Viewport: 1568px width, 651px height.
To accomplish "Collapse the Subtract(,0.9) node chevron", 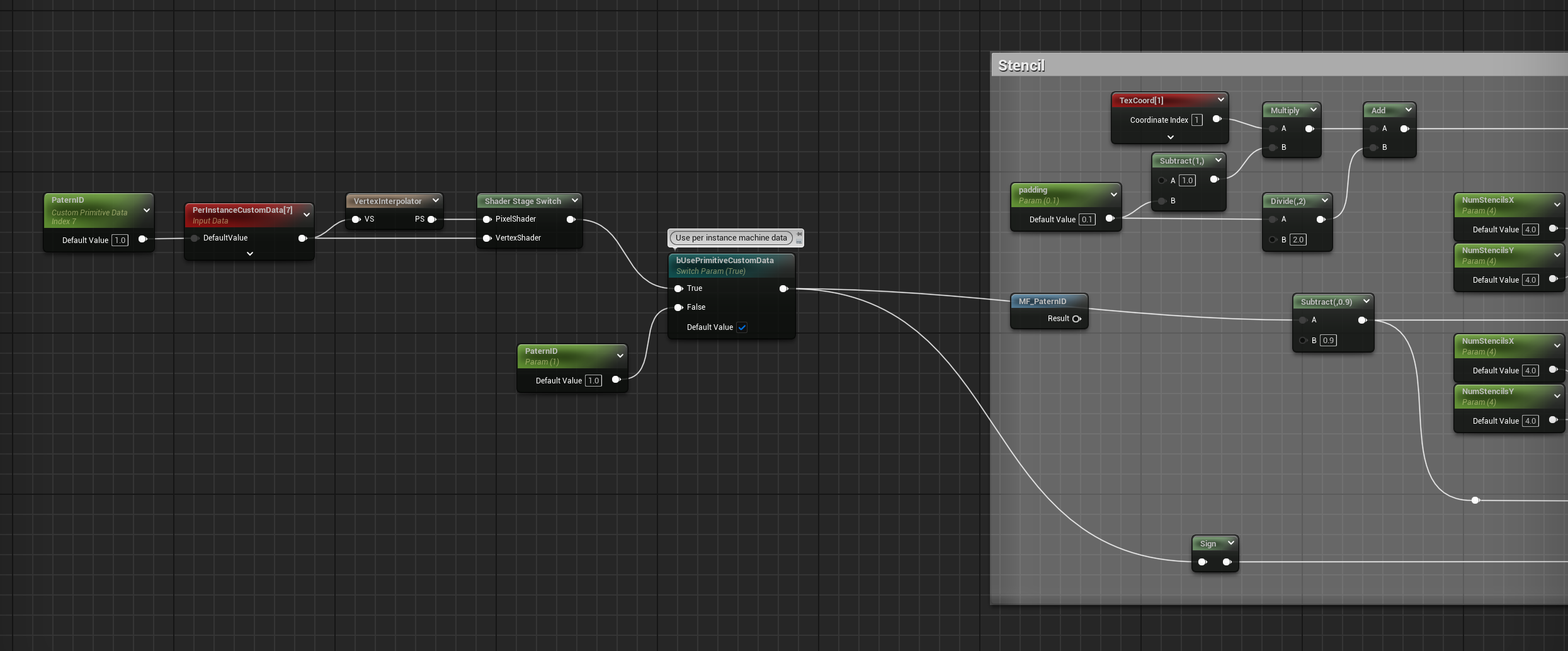I will tap(1366, 301).
